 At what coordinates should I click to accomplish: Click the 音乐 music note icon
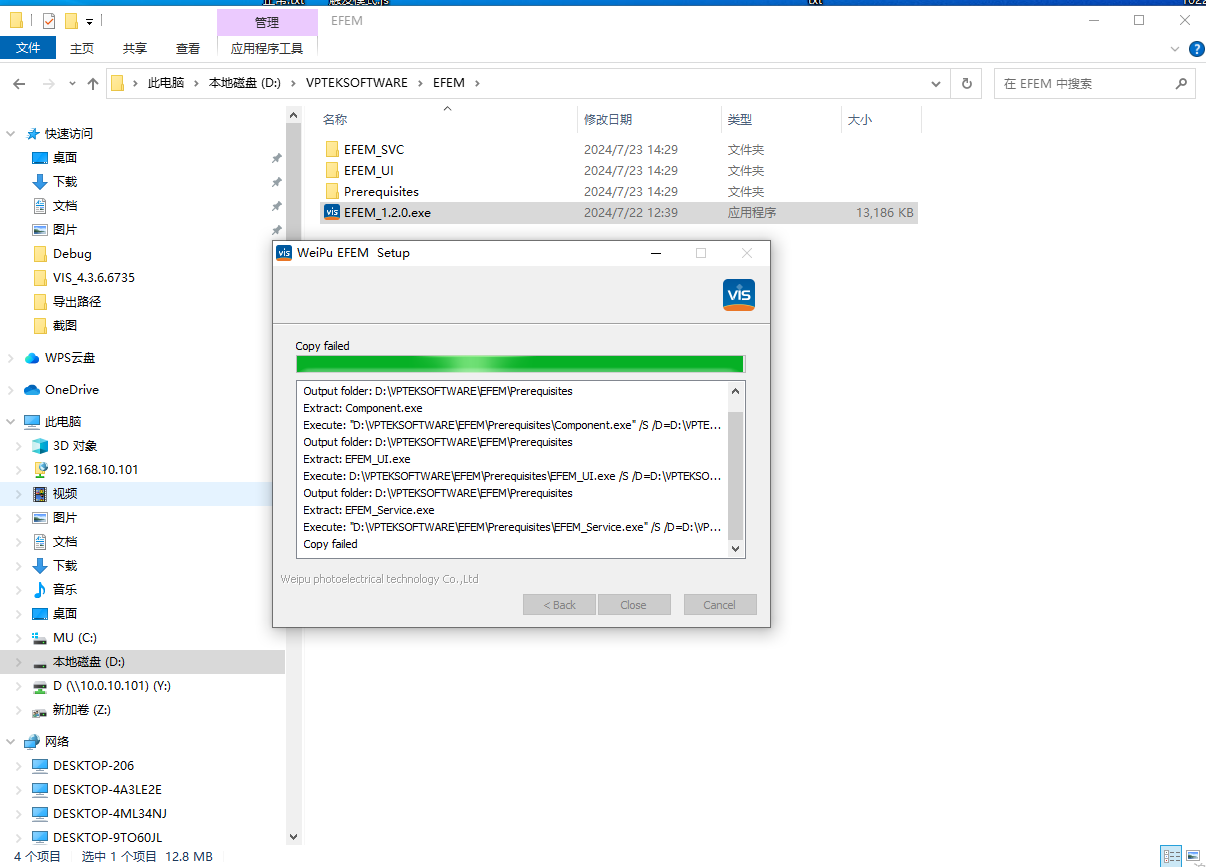coord(40,590)
